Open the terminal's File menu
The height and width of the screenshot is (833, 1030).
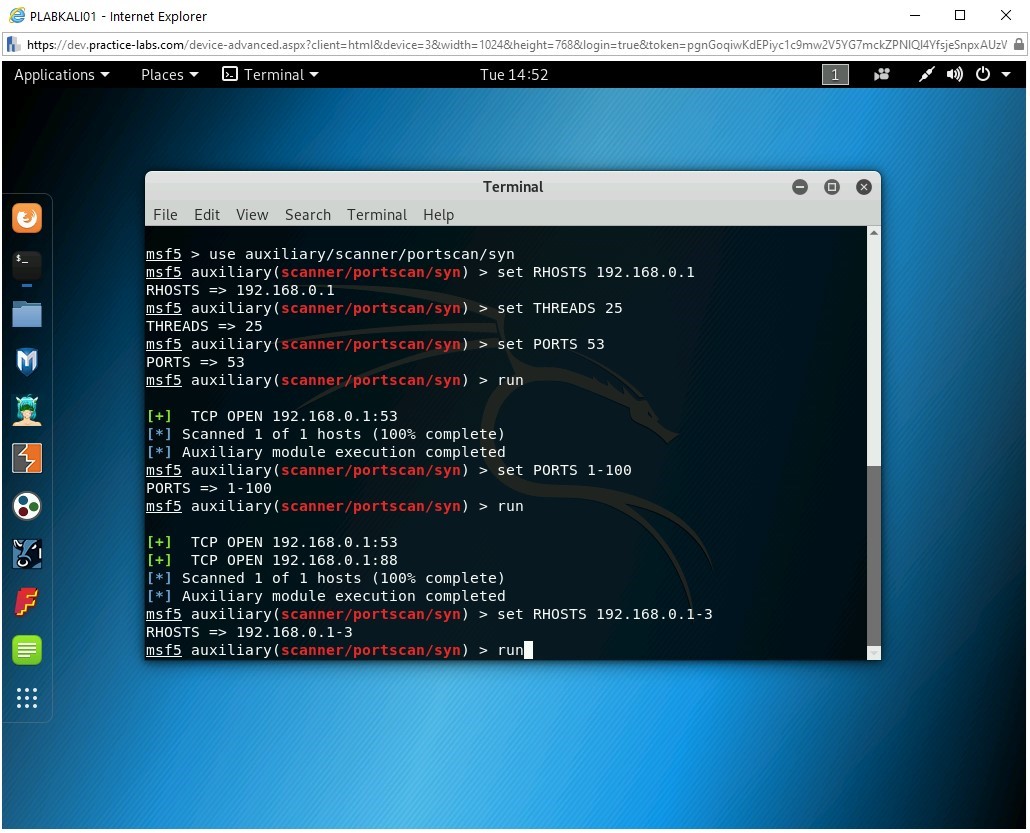(x=165, y=215)
